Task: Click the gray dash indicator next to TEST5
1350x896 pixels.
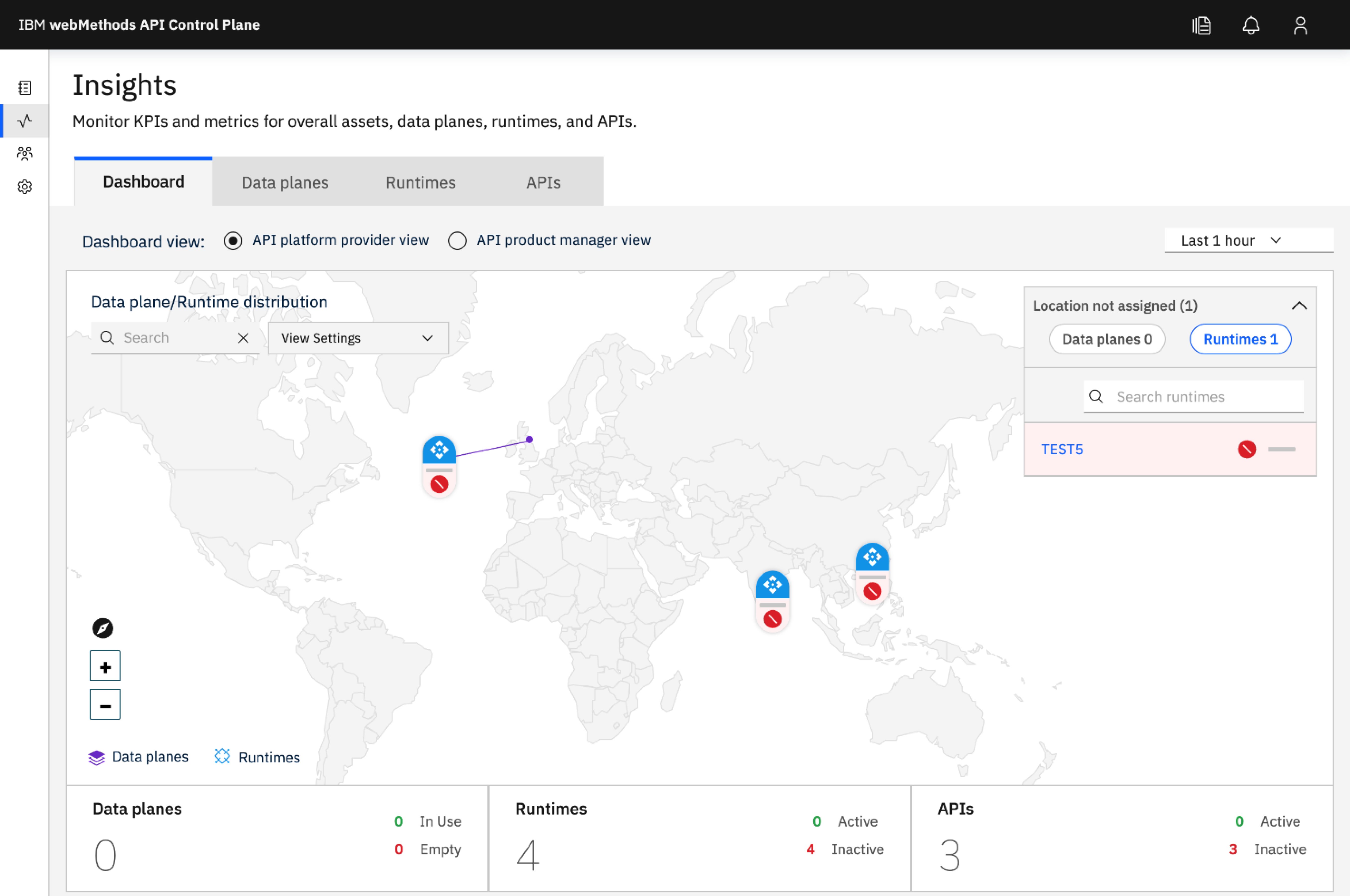Action: click(1282, 449)
